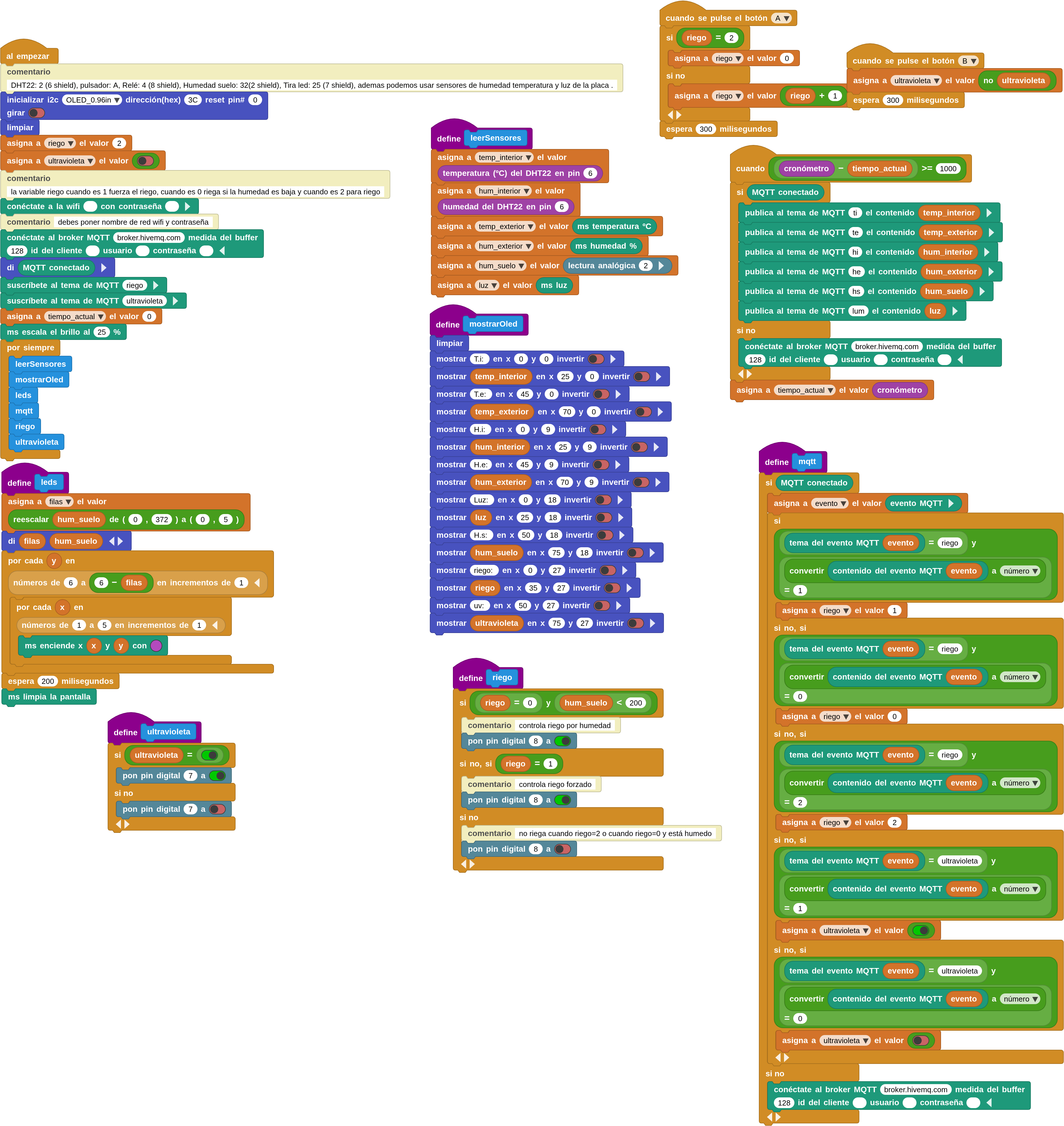1064x1126 pixels.
Task: Edit the 200 threshold in hum_suelo < condition
Action: [x=636, y=703]
